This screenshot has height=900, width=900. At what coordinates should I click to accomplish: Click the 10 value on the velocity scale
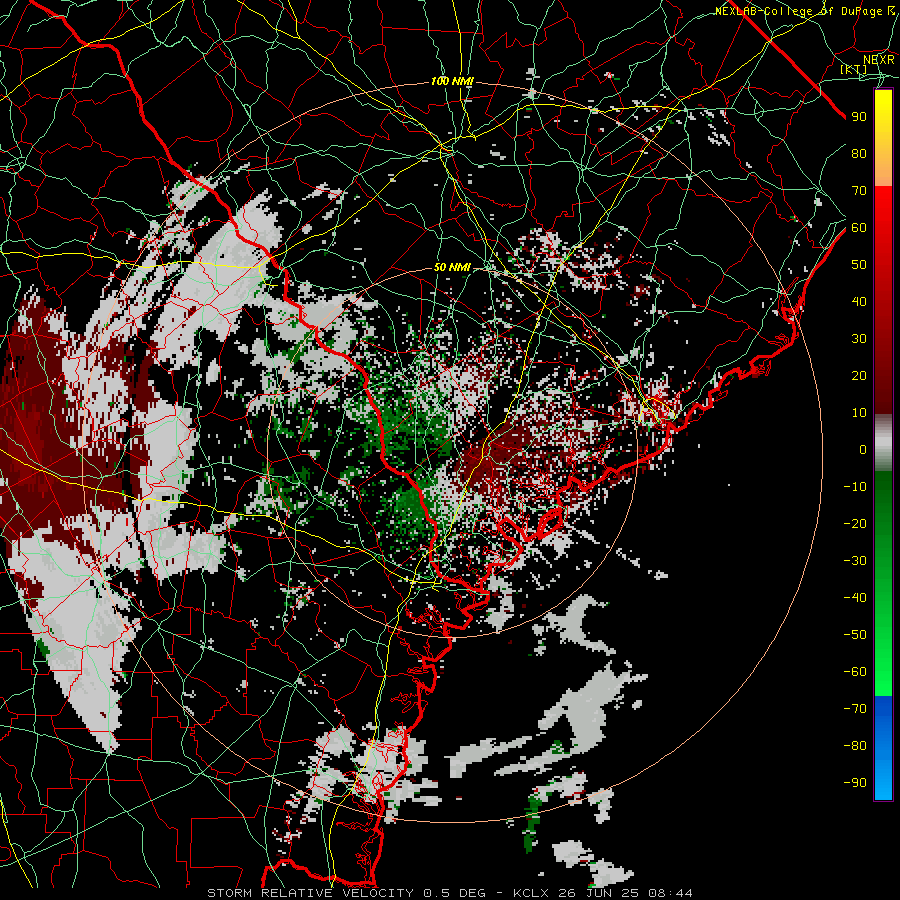[859, 413]
